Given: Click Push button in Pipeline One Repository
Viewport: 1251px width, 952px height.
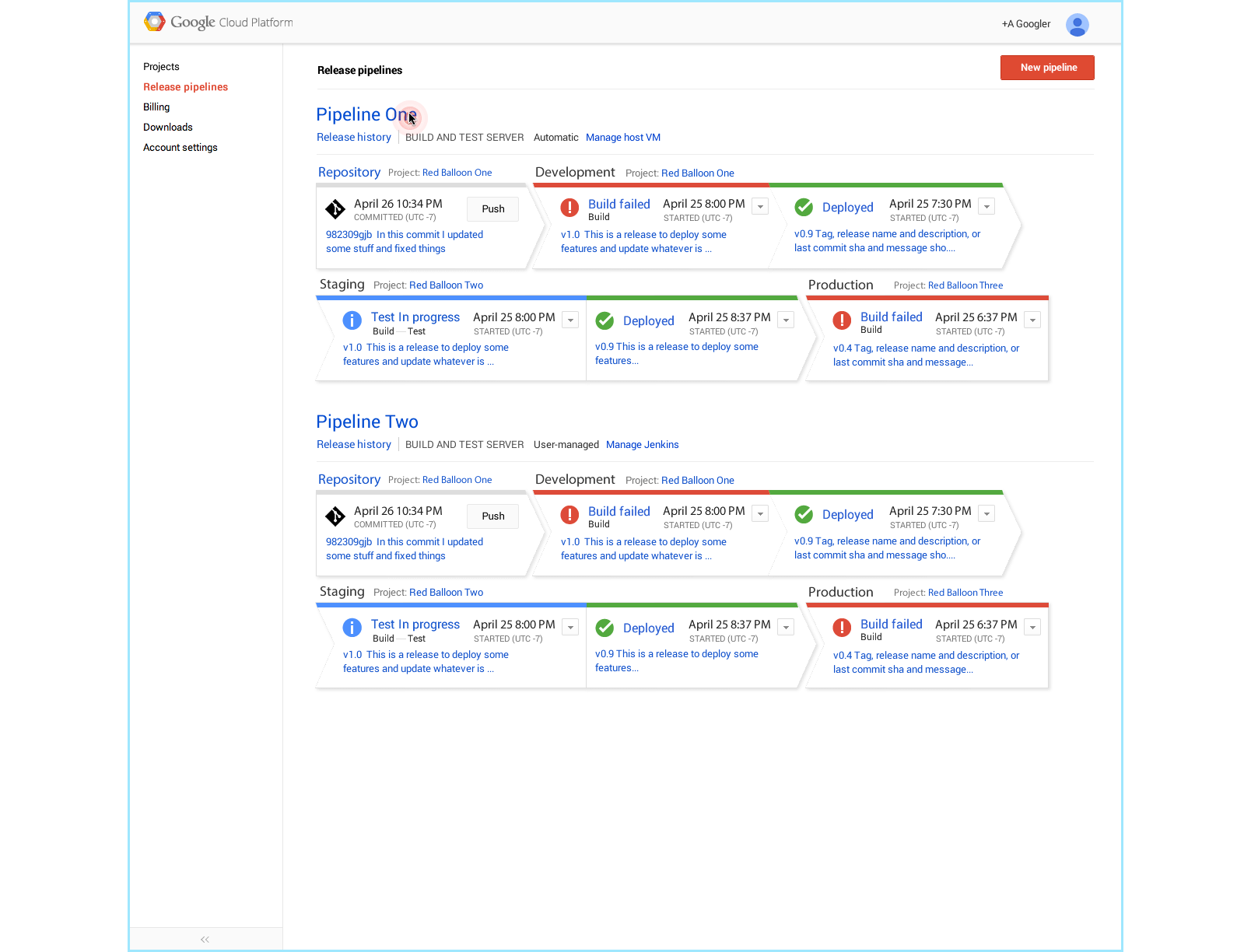Looking at the screenshot, I should pyautogui.click(x=493, y=209).
